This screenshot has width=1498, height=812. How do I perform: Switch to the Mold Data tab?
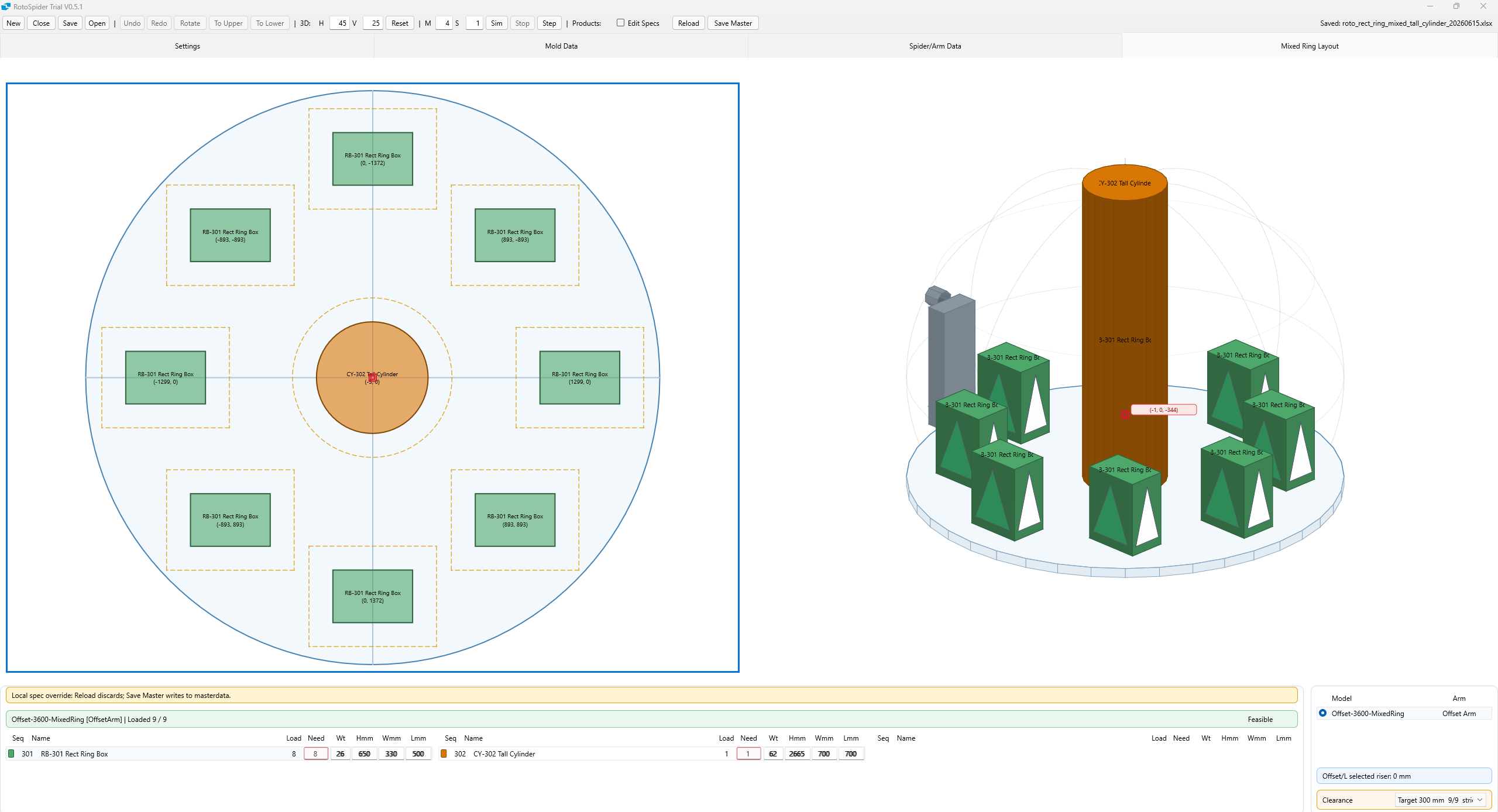click(561, 46)
